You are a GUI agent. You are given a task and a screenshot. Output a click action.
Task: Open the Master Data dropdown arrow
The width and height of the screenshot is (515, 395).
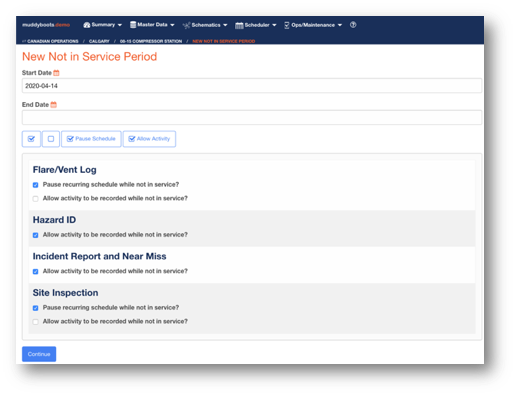point(172,25)
